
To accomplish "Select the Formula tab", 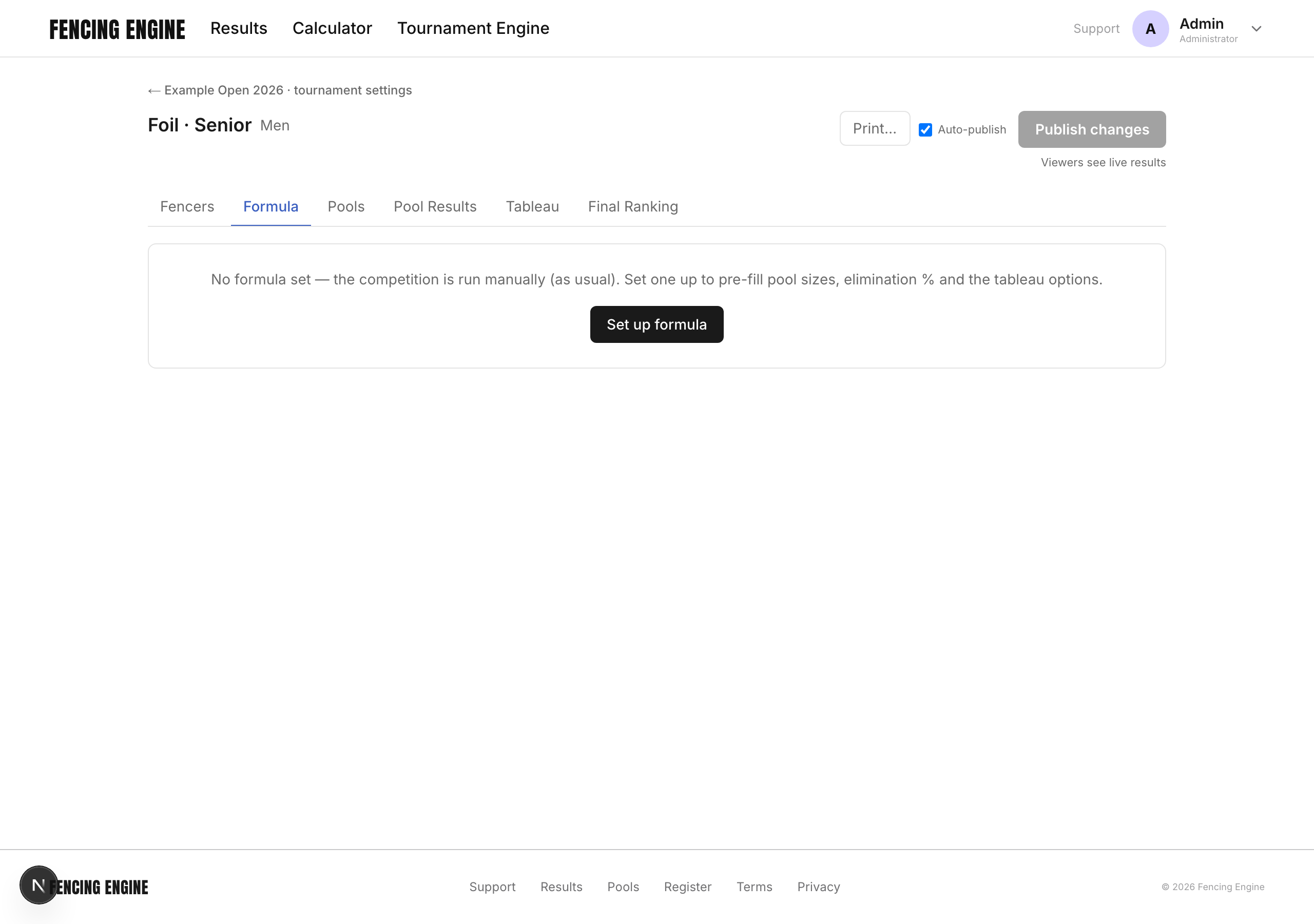I will (x=270, y=207).
